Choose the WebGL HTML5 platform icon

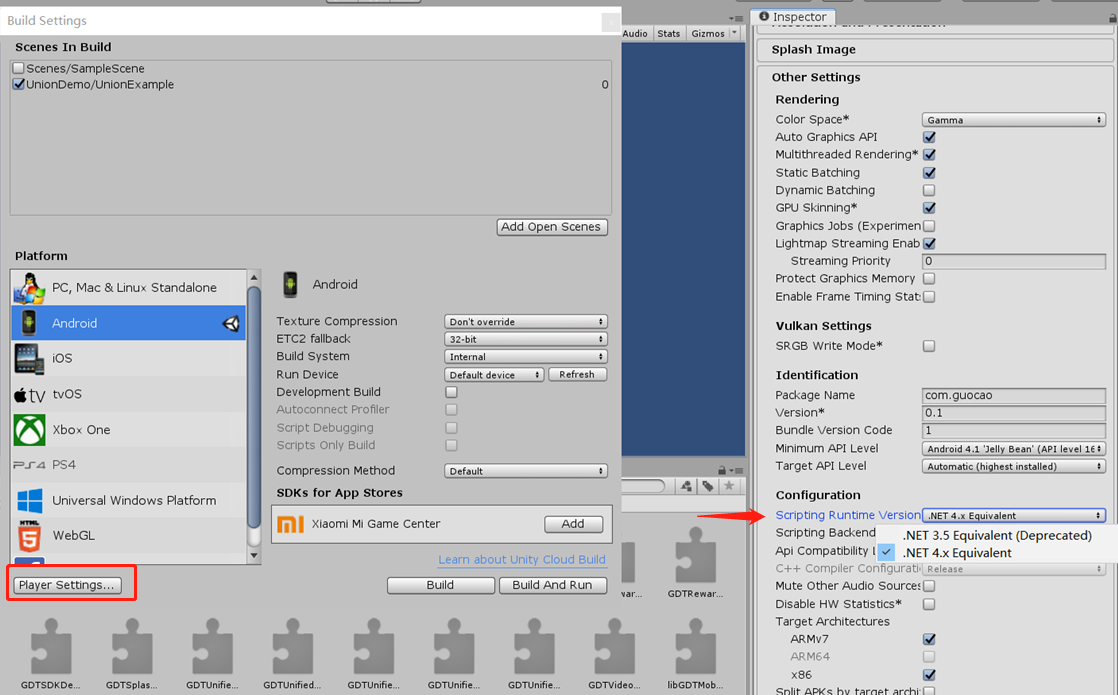29,536
